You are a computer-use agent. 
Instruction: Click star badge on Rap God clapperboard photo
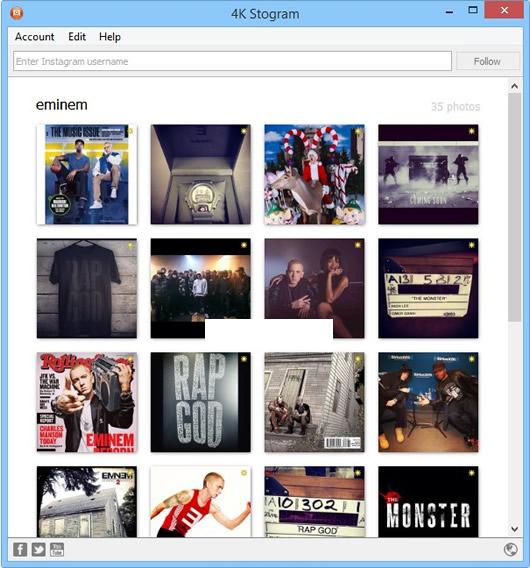point(358,472)
